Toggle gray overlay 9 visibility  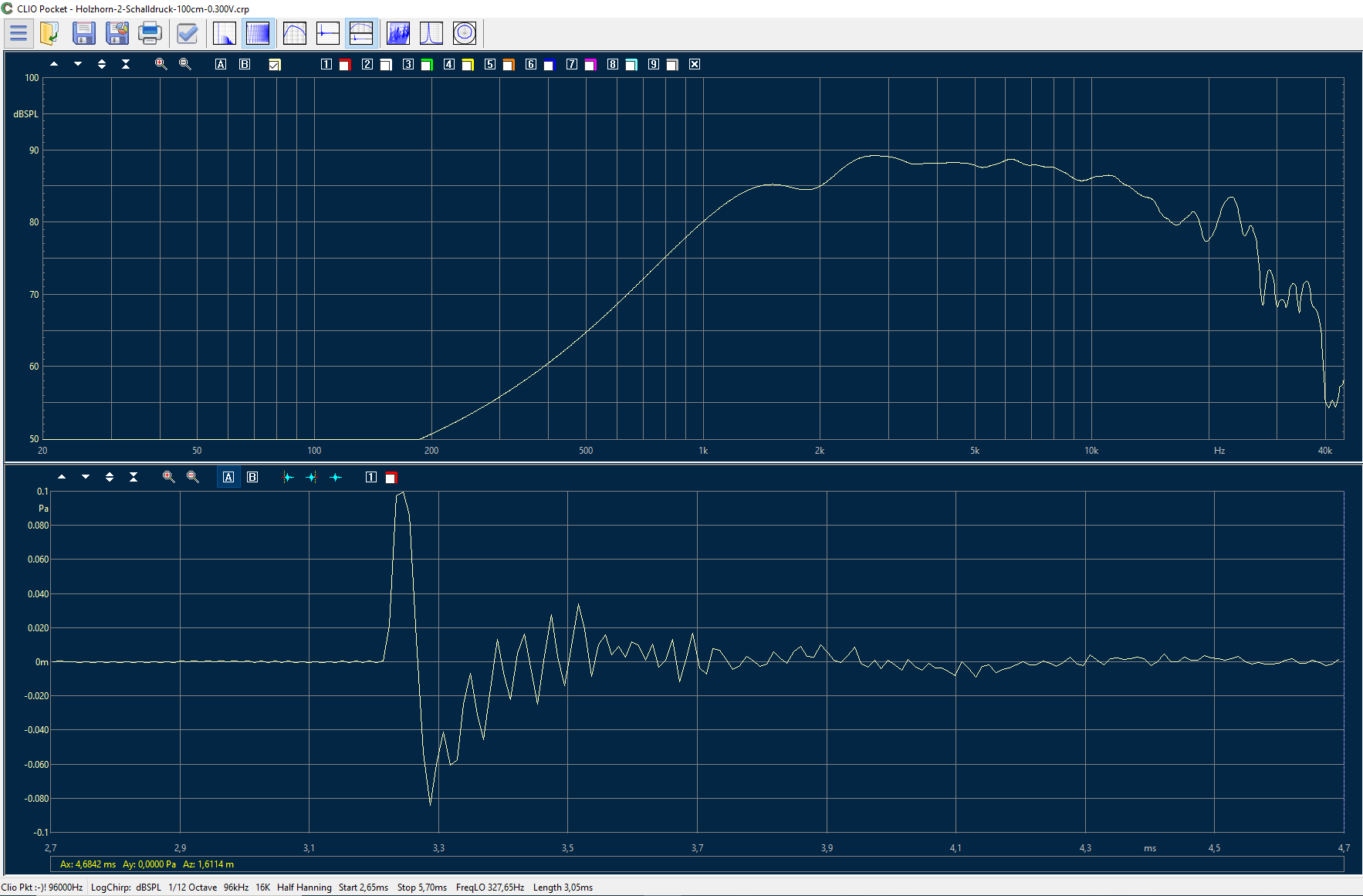[x=672, y=65]
